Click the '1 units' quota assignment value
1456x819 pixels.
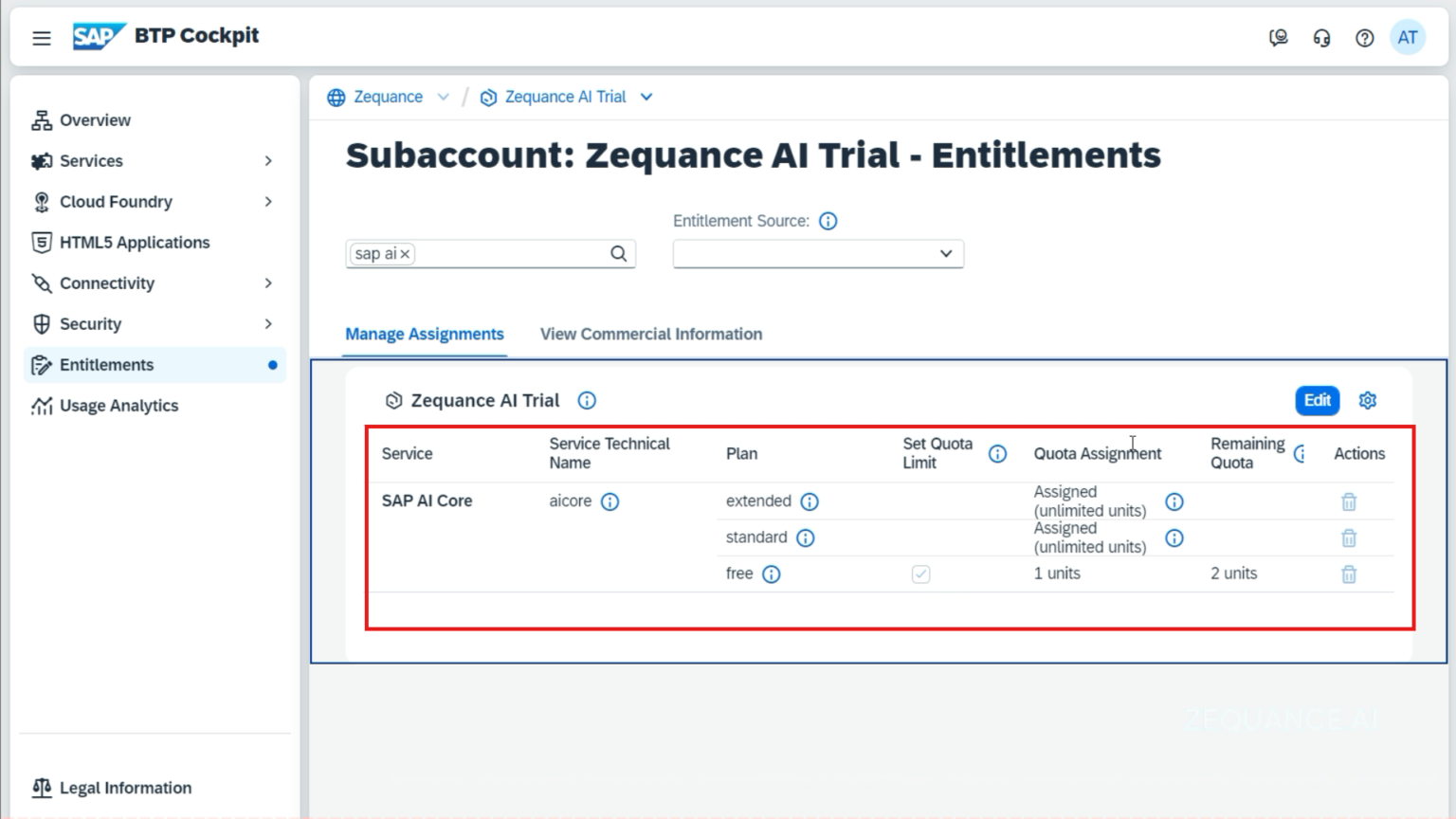1057,573
